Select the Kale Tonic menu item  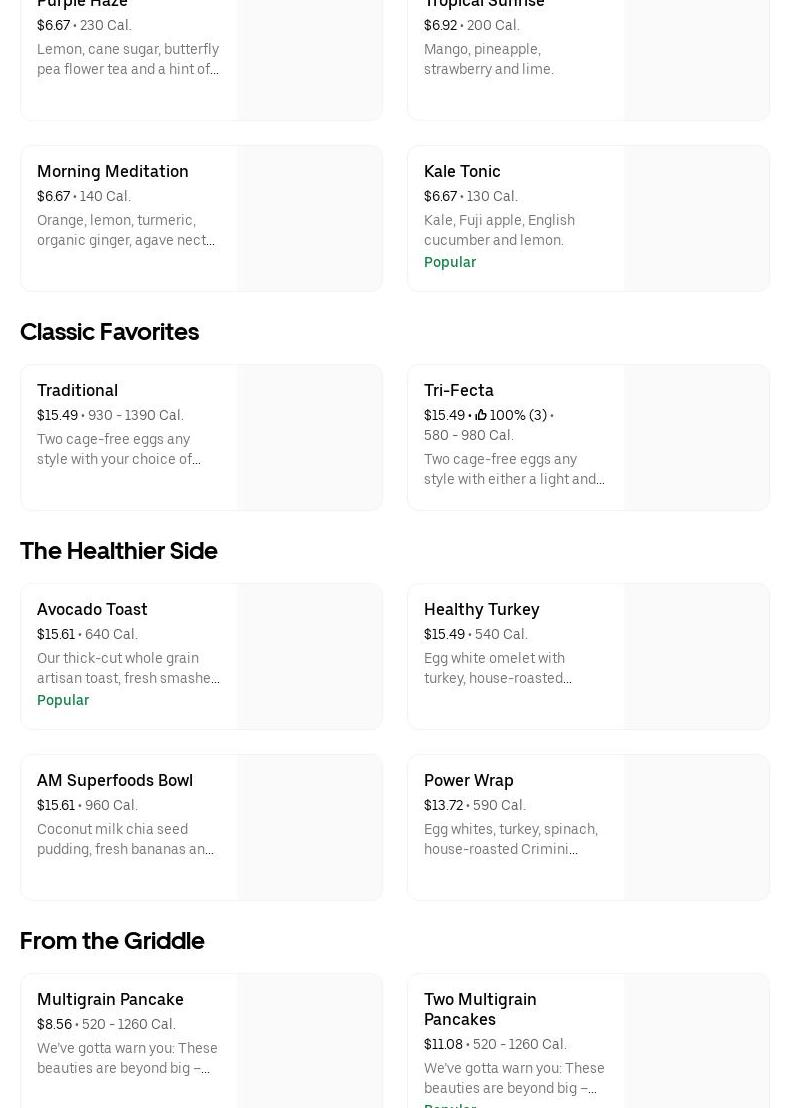462,171
